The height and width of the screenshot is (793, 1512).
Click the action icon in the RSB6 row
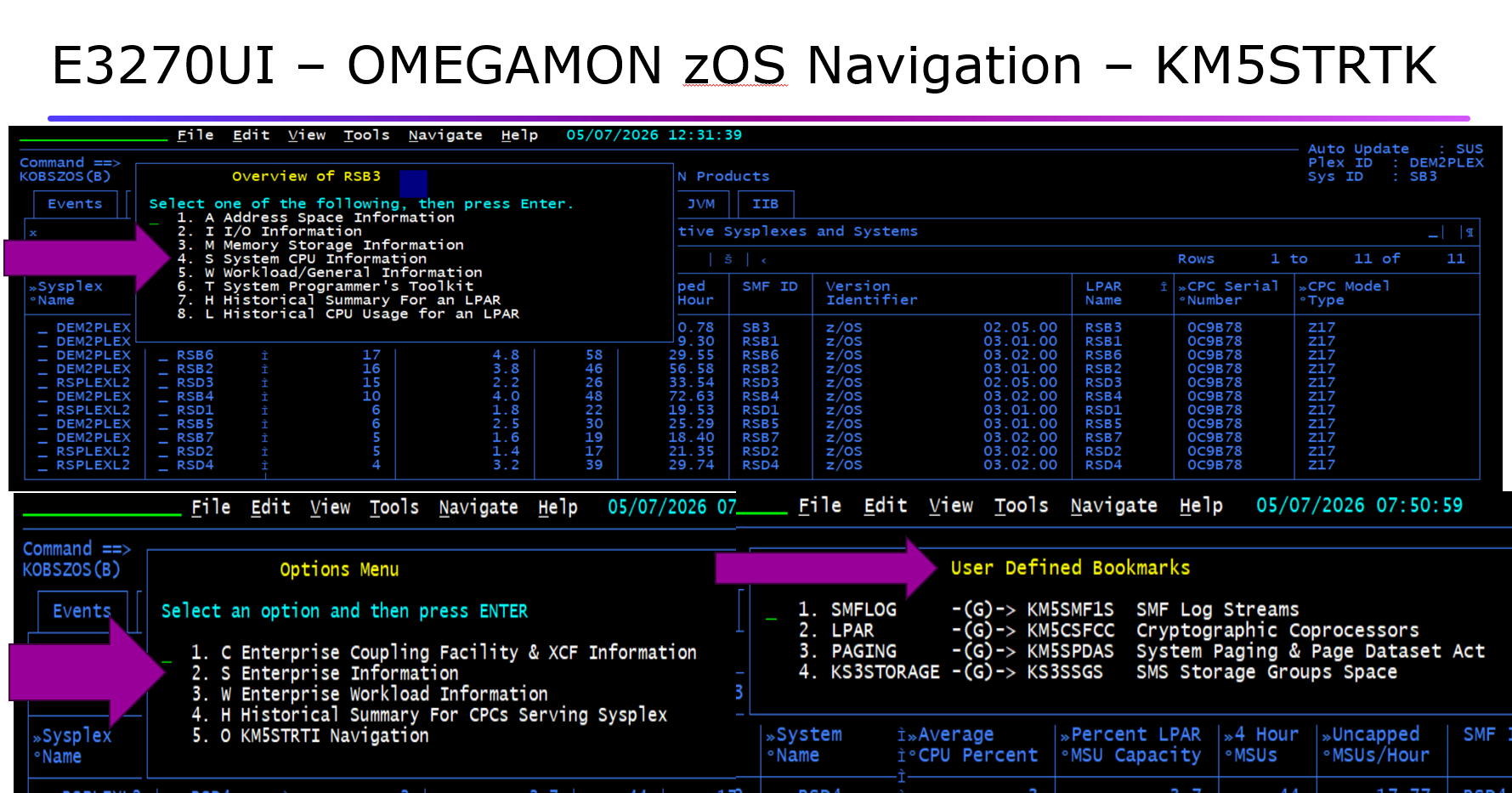pos(264,355)
